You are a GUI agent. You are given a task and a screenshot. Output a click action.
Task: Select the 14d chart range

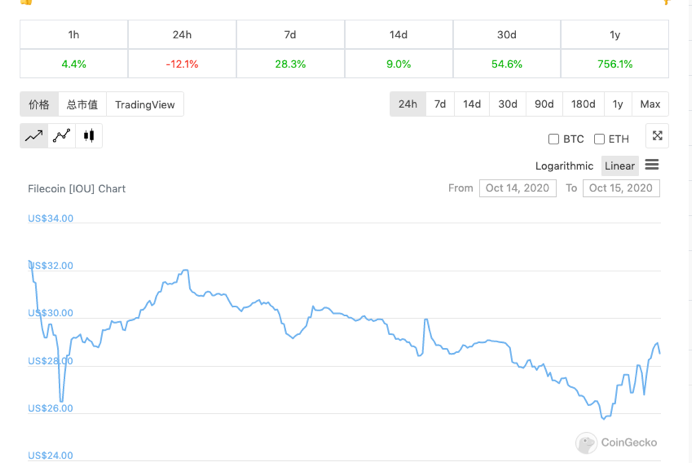click(x=472, y=104)
